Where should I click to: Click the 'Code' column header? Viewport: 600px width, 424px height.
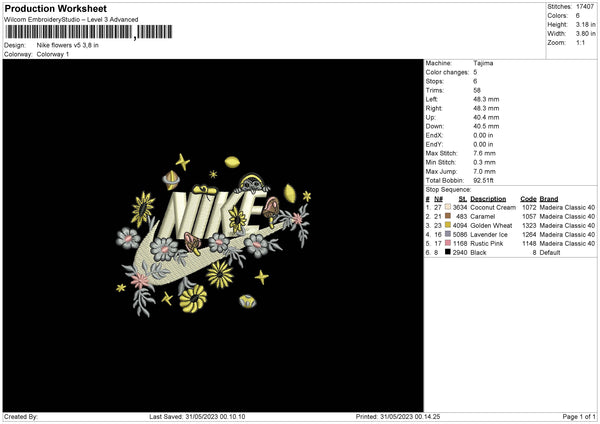pyautogui.click(x=528, y=199)
